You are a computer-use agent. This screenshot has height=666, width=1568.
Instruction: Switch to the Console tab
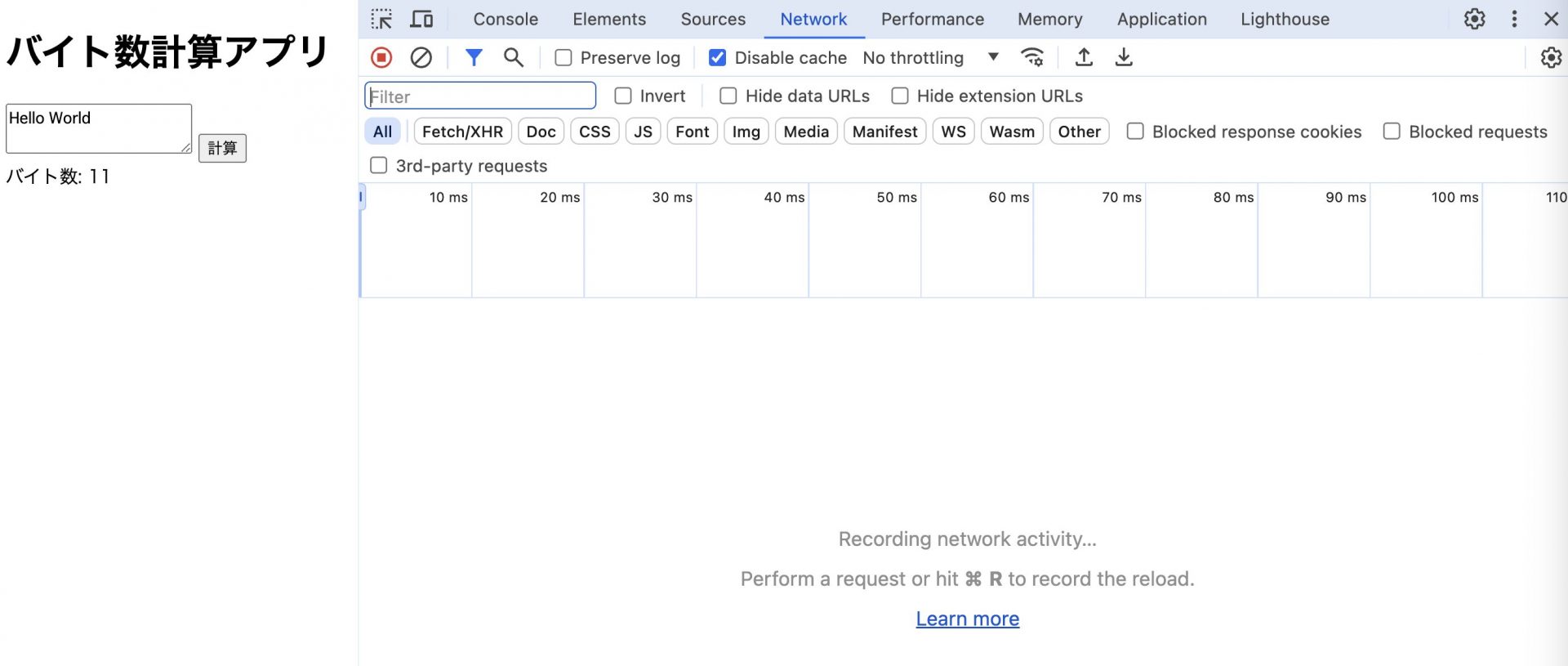pos(506,19)
